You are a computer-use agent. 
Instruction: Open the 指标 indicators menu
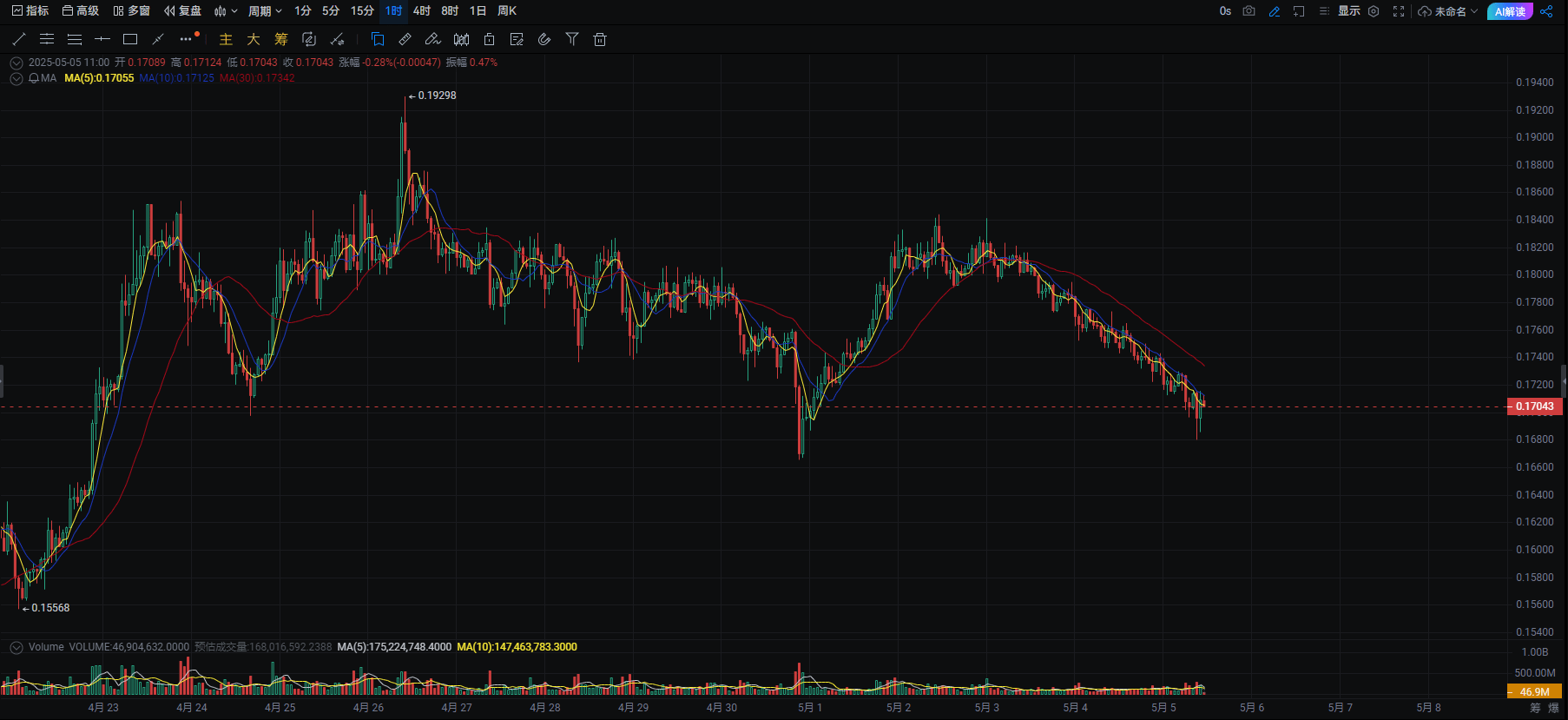(30, 11)
